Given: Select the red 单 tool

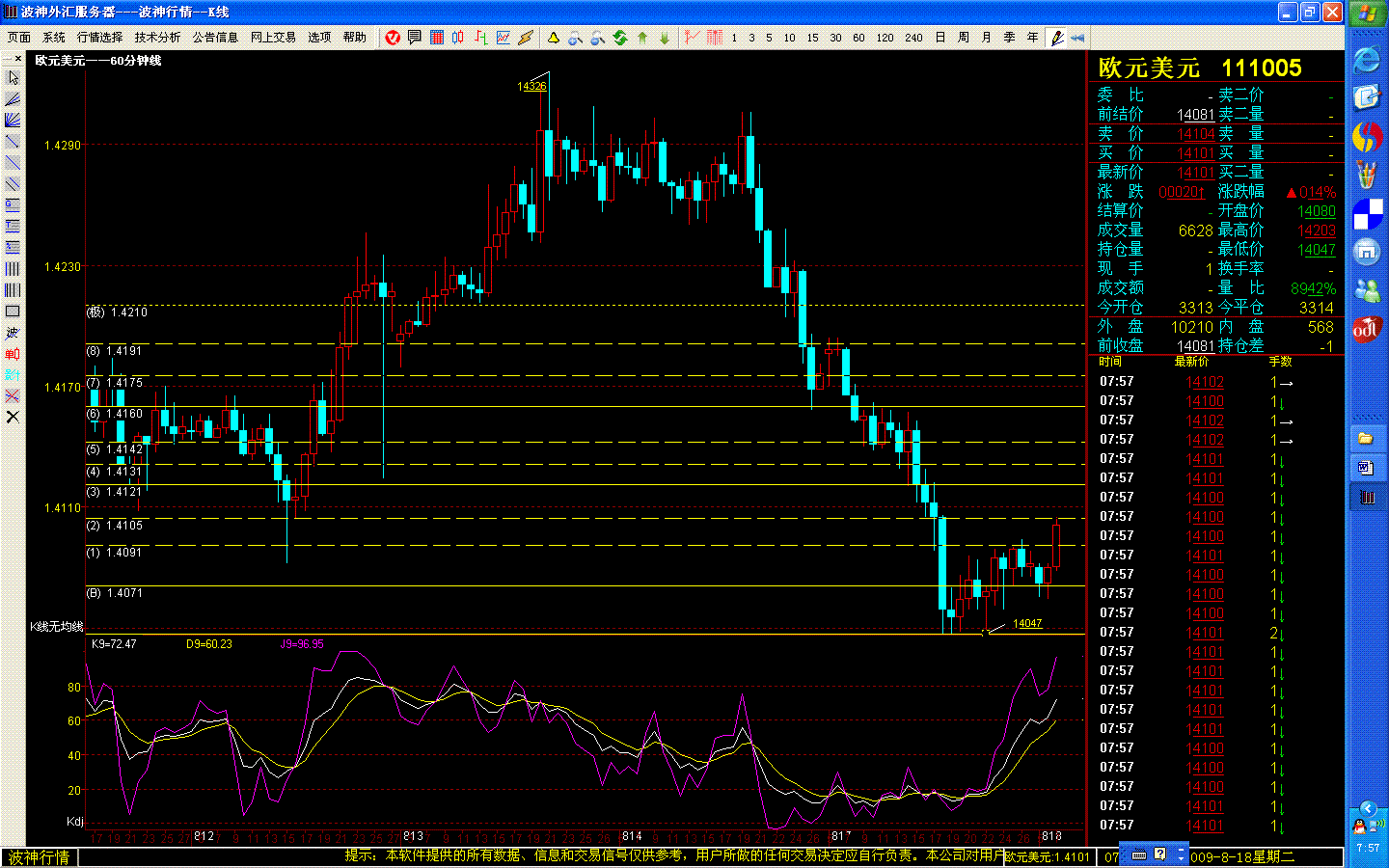Looking at the screenshot, I should pyautogui.click(x=13, y=353).
